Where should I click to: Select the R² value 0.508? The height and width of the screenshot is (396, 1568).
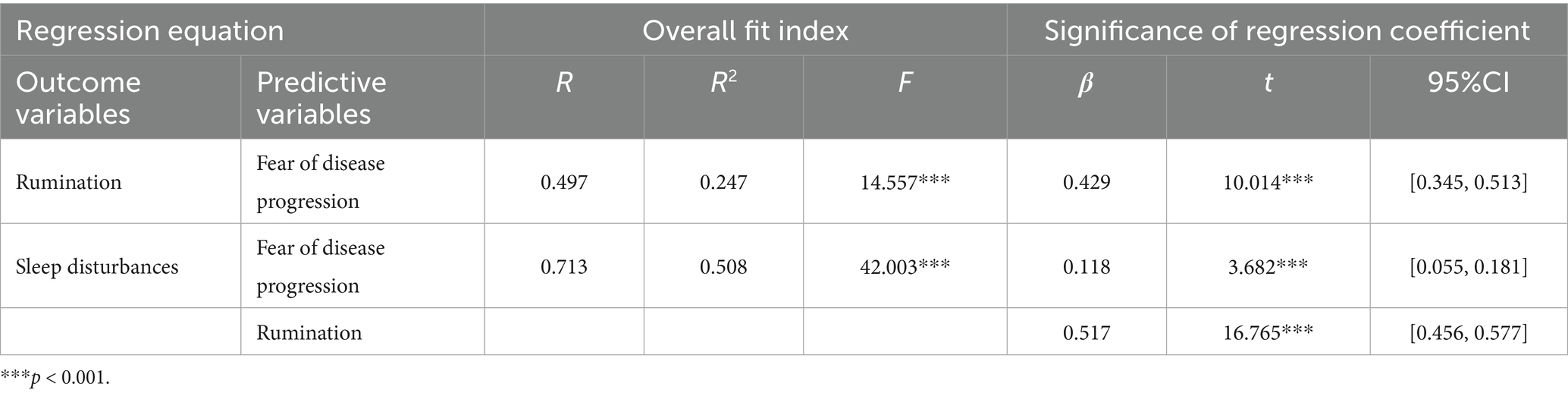point(723,267)
